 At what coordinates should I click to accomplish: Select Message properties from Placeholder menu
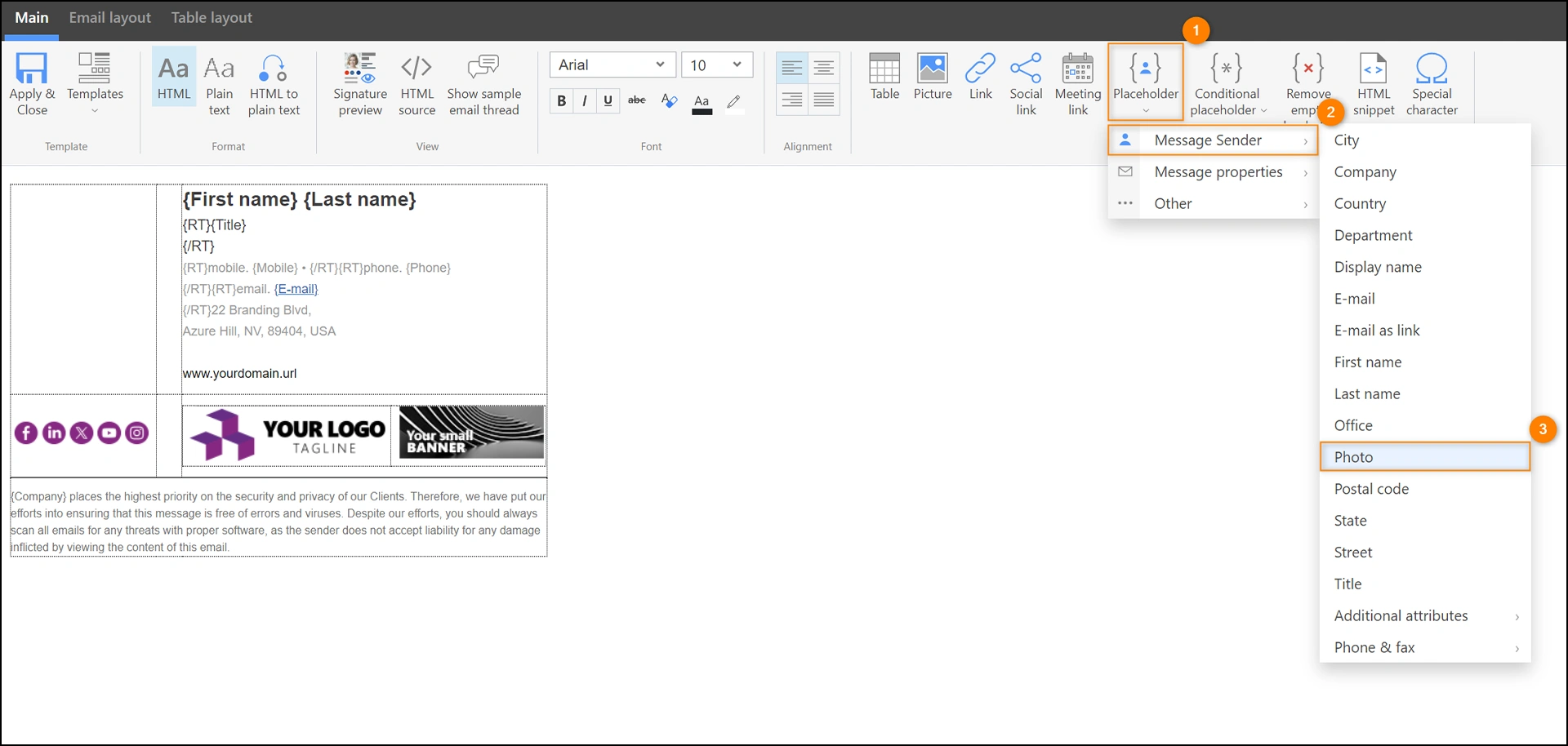(1218, 171)
